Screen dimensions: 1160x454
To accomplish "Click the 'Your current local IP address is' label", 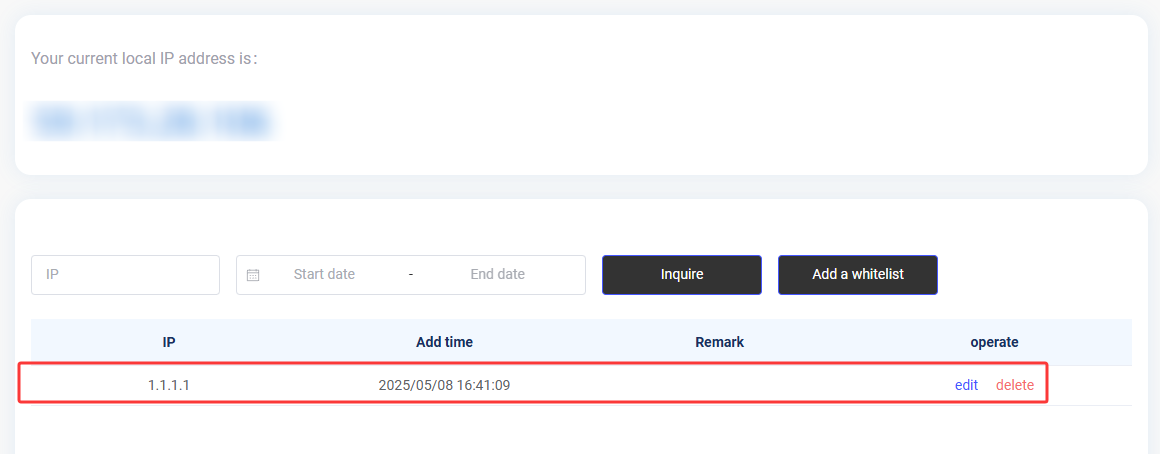I will tap(144, 58).
